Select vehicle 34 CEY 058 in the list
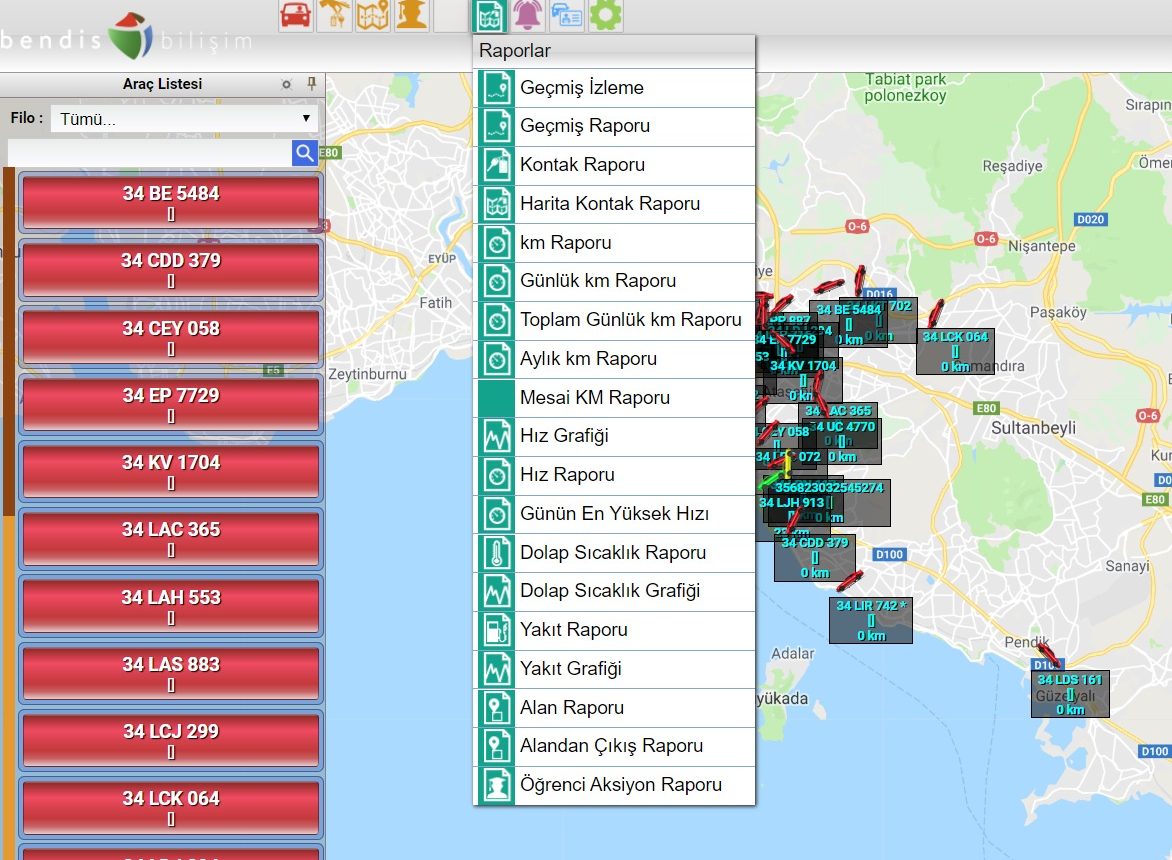The image size is (1172, 860). coord(171,336)
